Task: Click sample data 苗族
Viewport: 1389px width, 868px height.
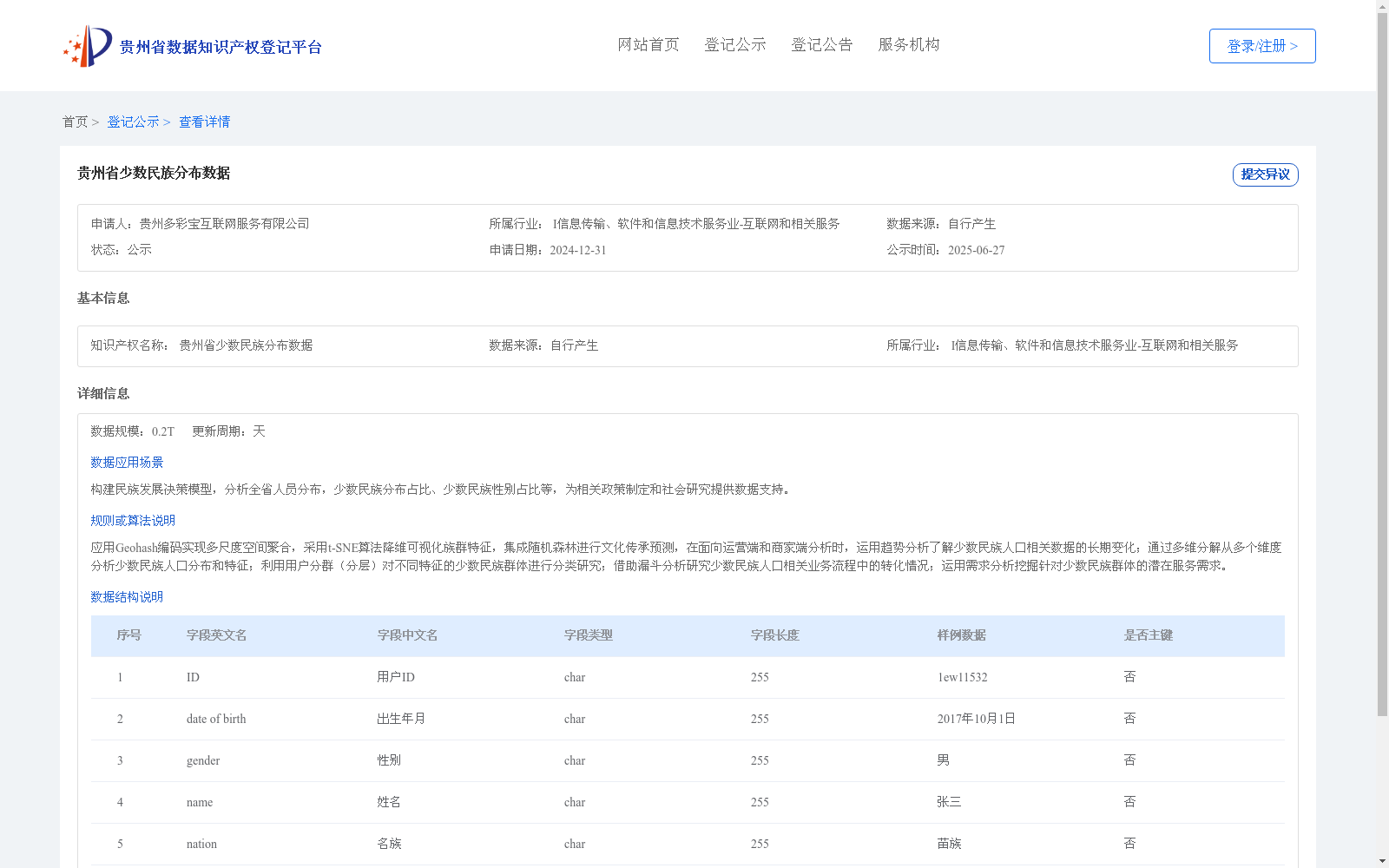Action: point(950,844)
